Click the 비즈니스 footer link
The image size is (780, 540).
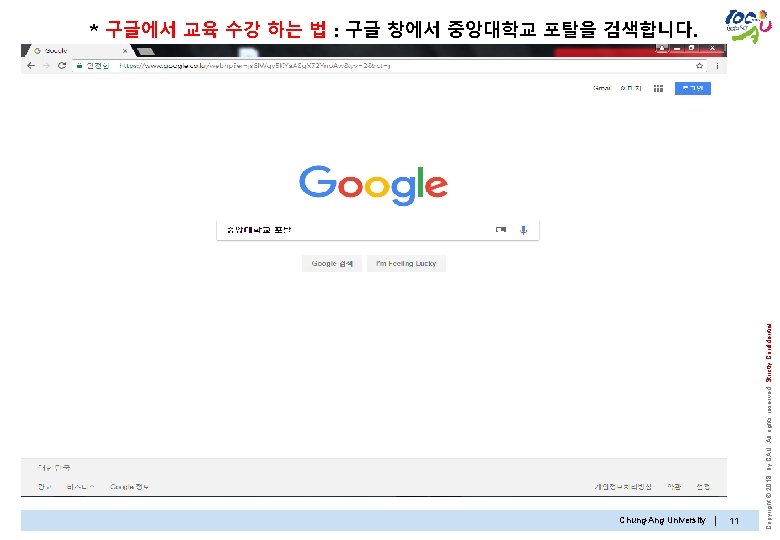81,486
